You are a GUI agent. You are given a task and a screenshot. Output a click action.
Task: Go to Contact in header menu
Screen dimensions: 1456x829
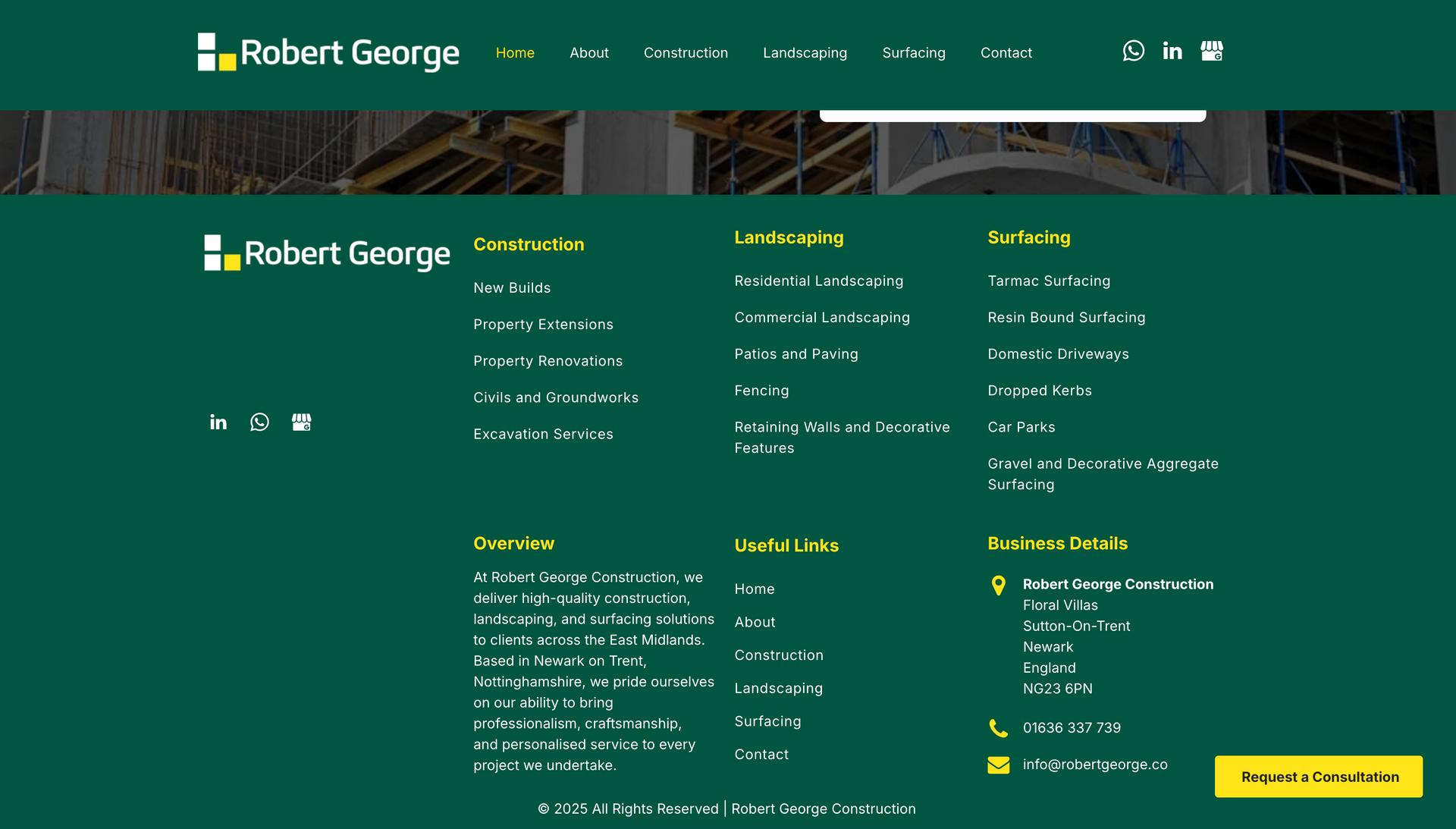click(x=1006, y=53)
